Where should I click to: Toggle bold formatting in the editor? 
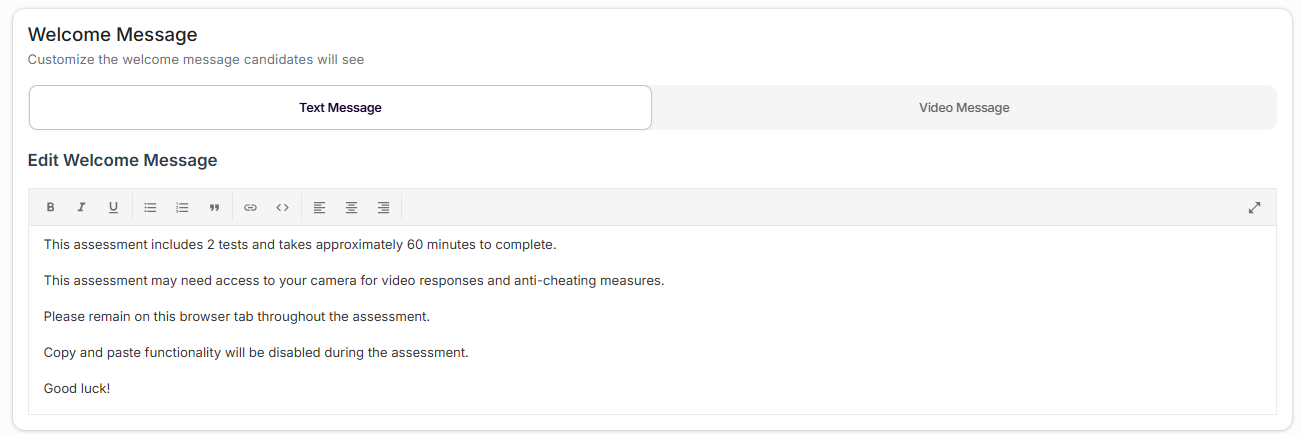[x=50, y=208]
